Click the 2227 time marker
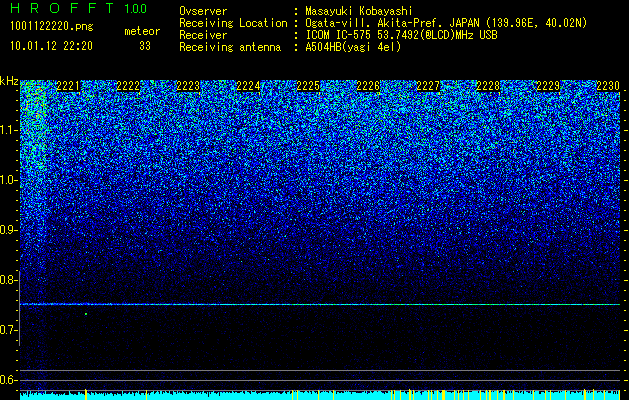Screen dimensions: 629x400 tap(428, 86)
